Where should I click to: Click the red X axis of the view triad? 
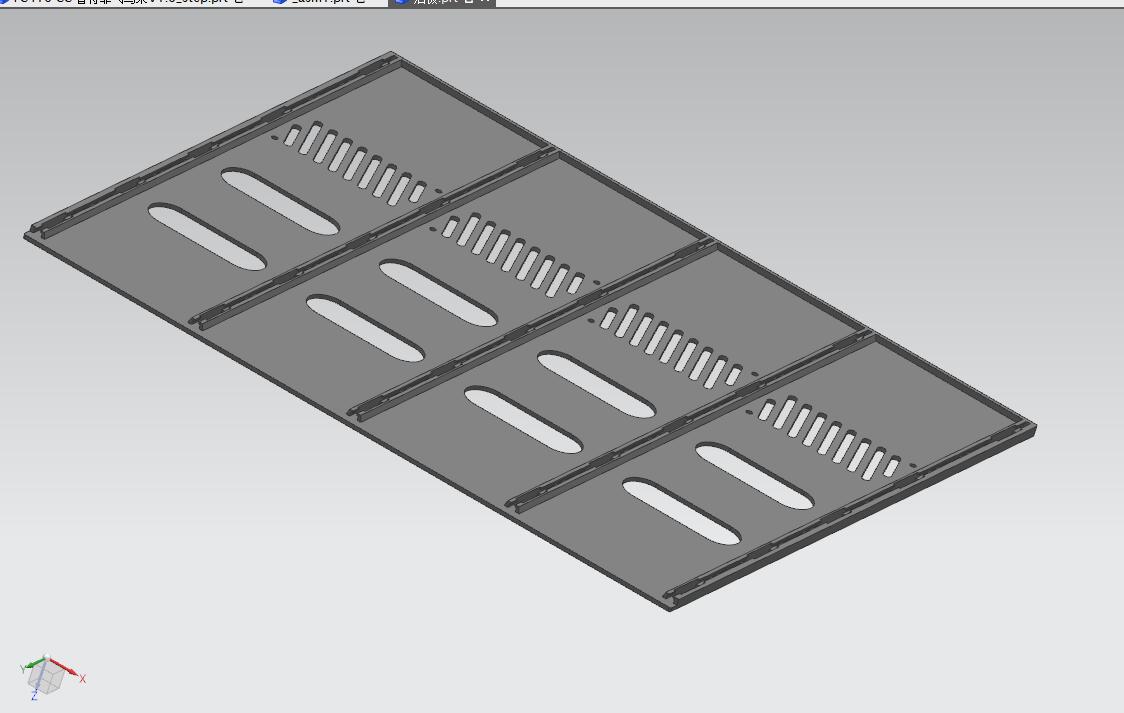(x=66, y=669)
